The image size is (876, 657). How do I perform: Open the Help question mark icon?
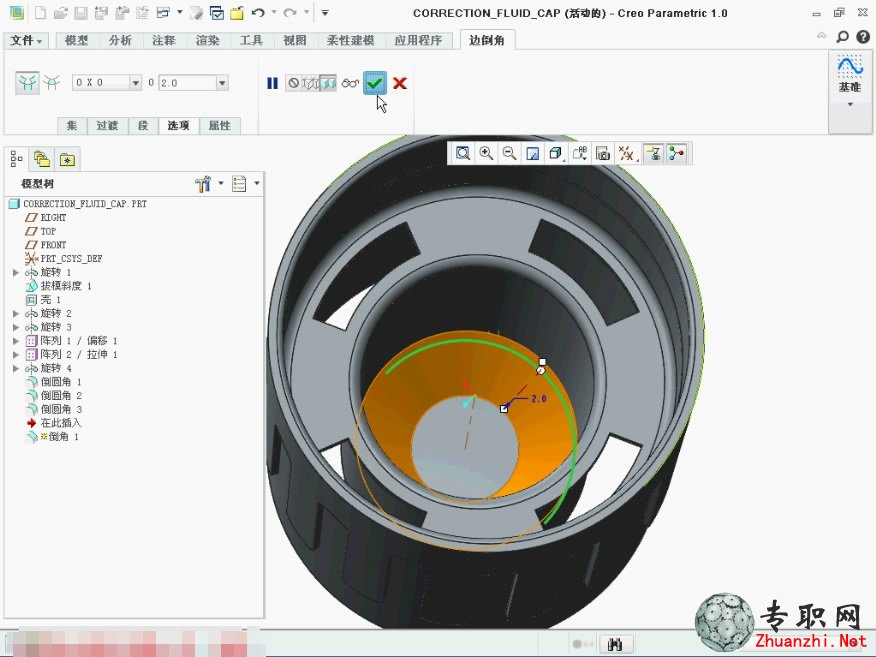tap(863, 37)
